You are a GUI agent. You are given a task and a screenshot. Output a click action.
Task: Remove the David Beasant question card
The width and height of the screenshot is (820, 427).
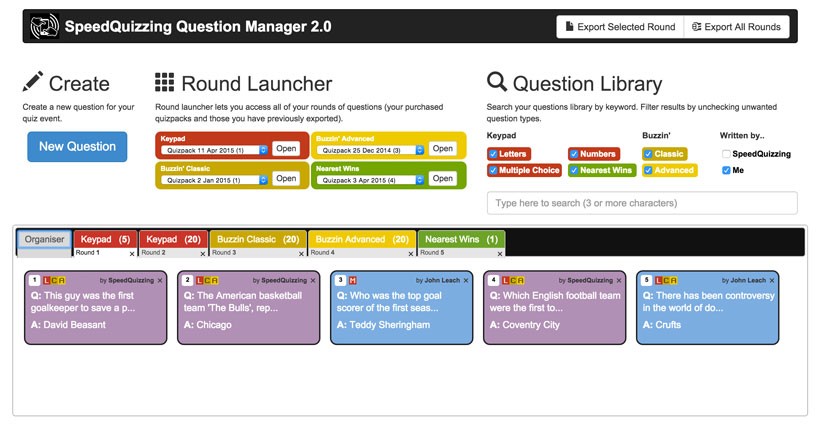pos(160,281)
